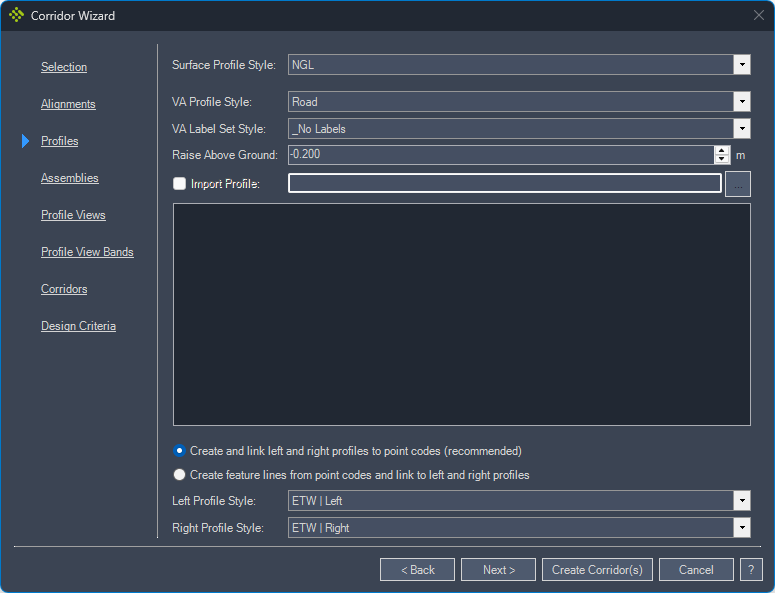Open the Corridors step
This screenshot has height=593, width=775.
tap(64, 289)
